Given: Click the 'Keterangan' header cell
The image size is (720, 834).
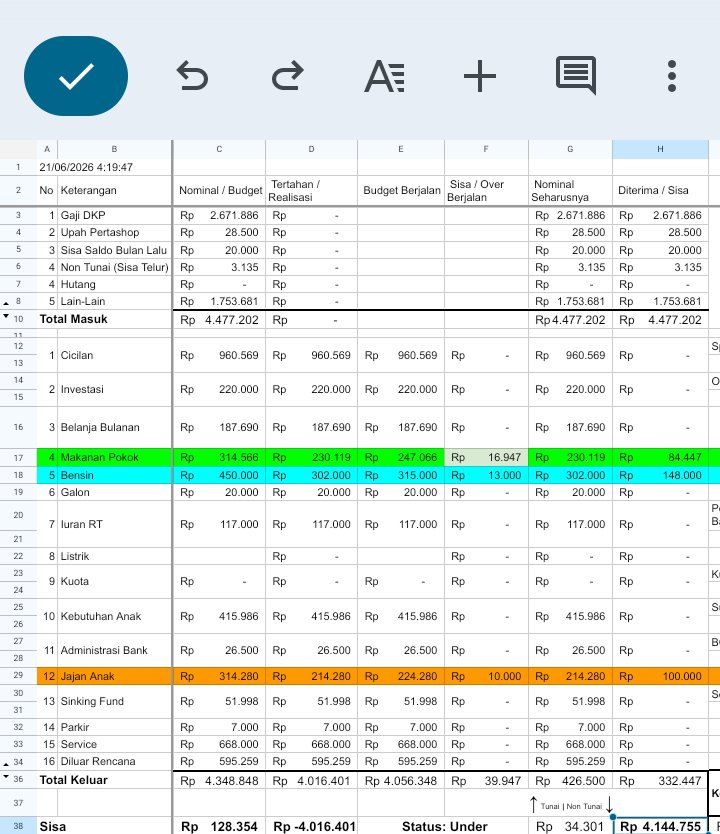Looking at the screenshot, I should point(114,190).
